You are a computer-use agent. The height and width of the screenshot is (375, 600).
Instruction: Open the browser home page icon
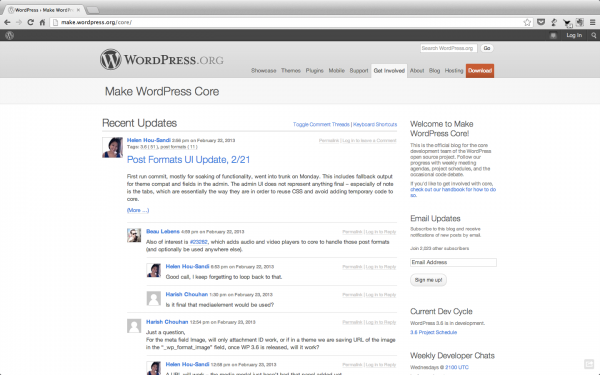click(x=42, y=22)
